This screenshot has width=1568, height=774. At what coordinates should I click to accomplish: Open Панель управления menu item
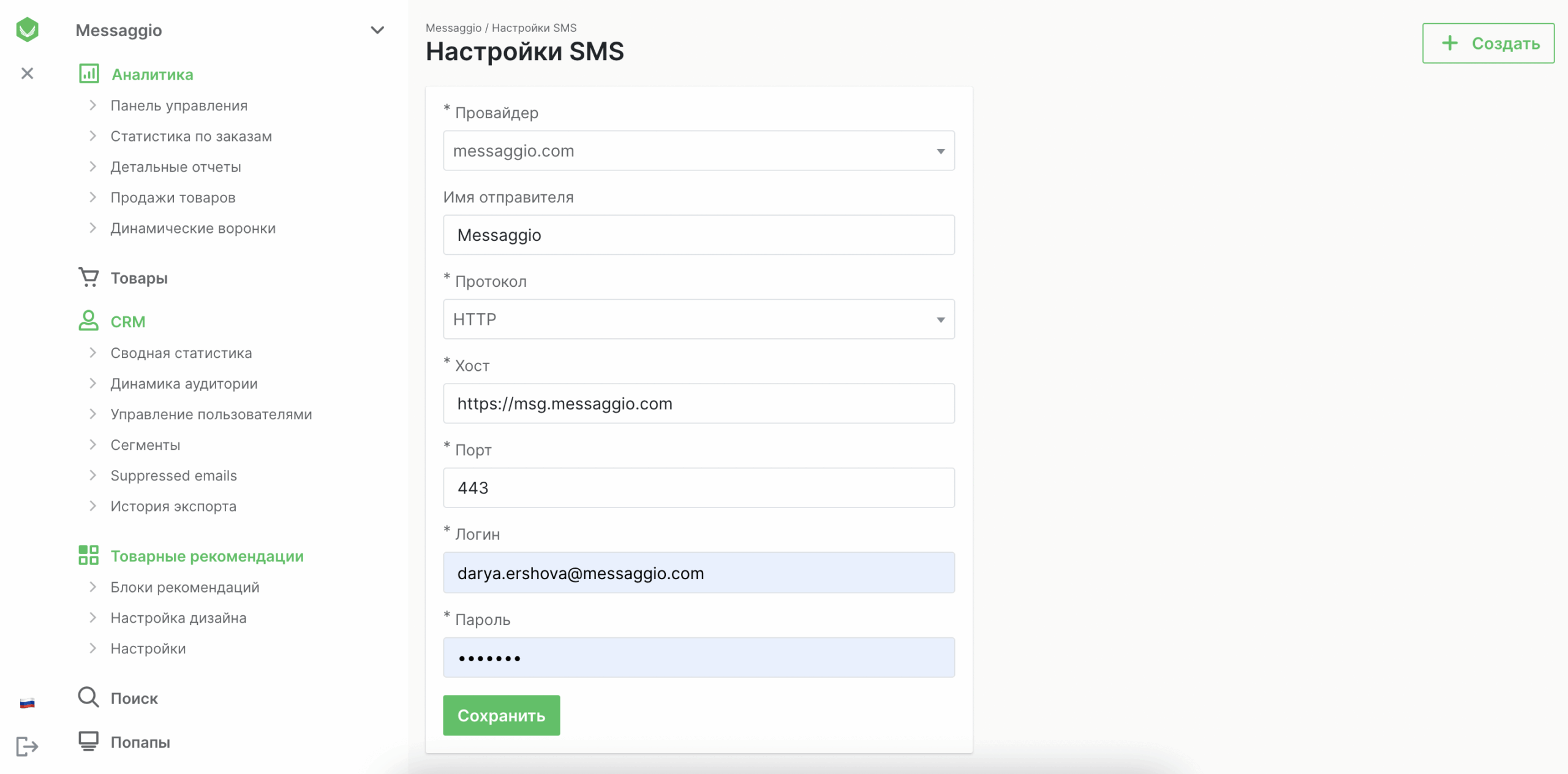(179, 105)
